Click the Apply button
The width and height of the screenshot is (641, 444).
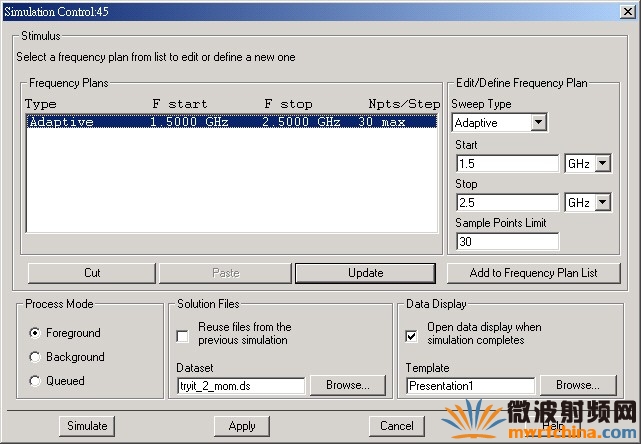pyautogui.click(x=242, y=426)
